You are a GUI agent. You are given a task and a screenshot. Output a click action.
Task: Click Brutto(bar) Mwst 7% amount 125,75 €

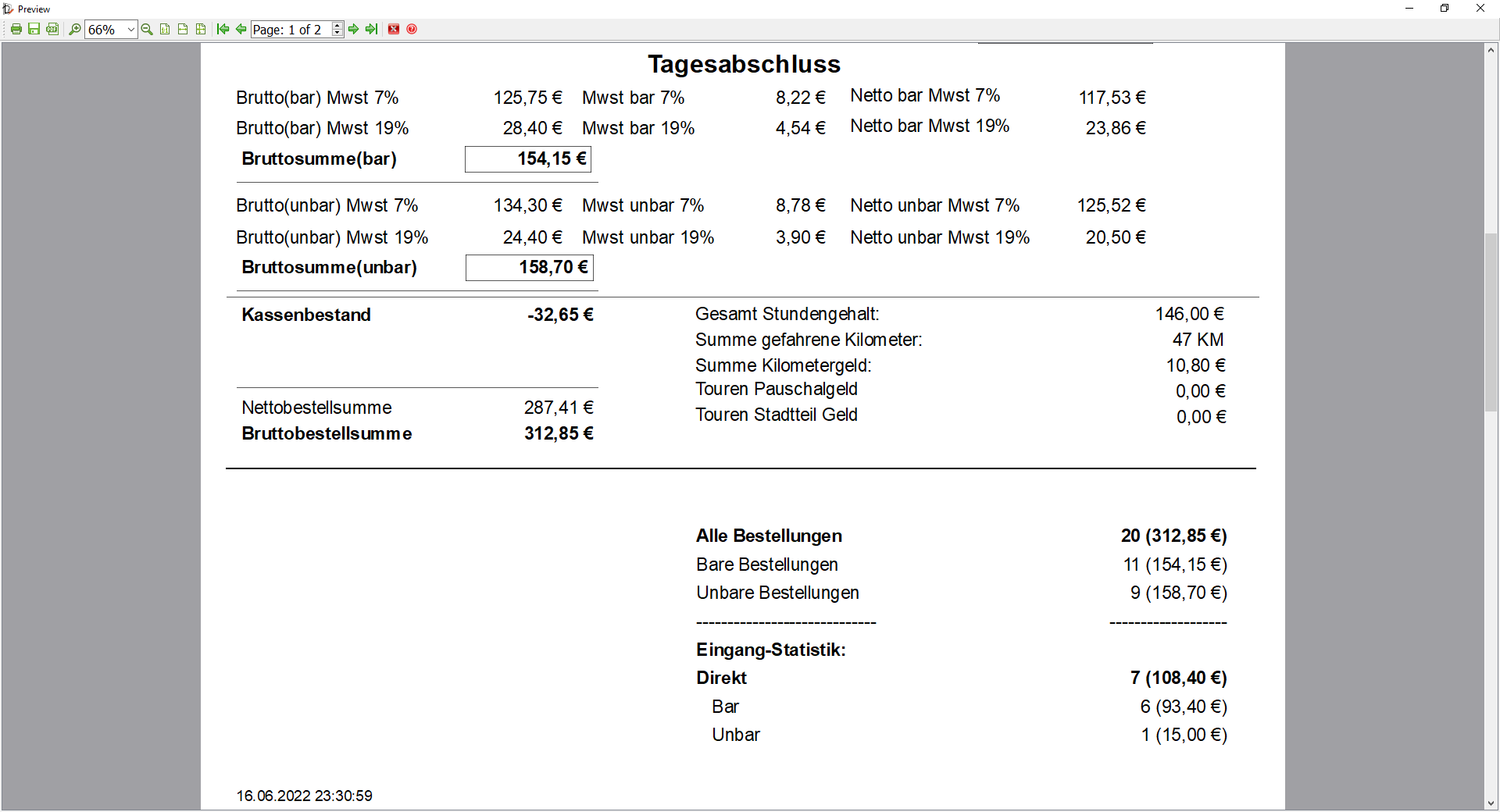[x=527, y=98]
